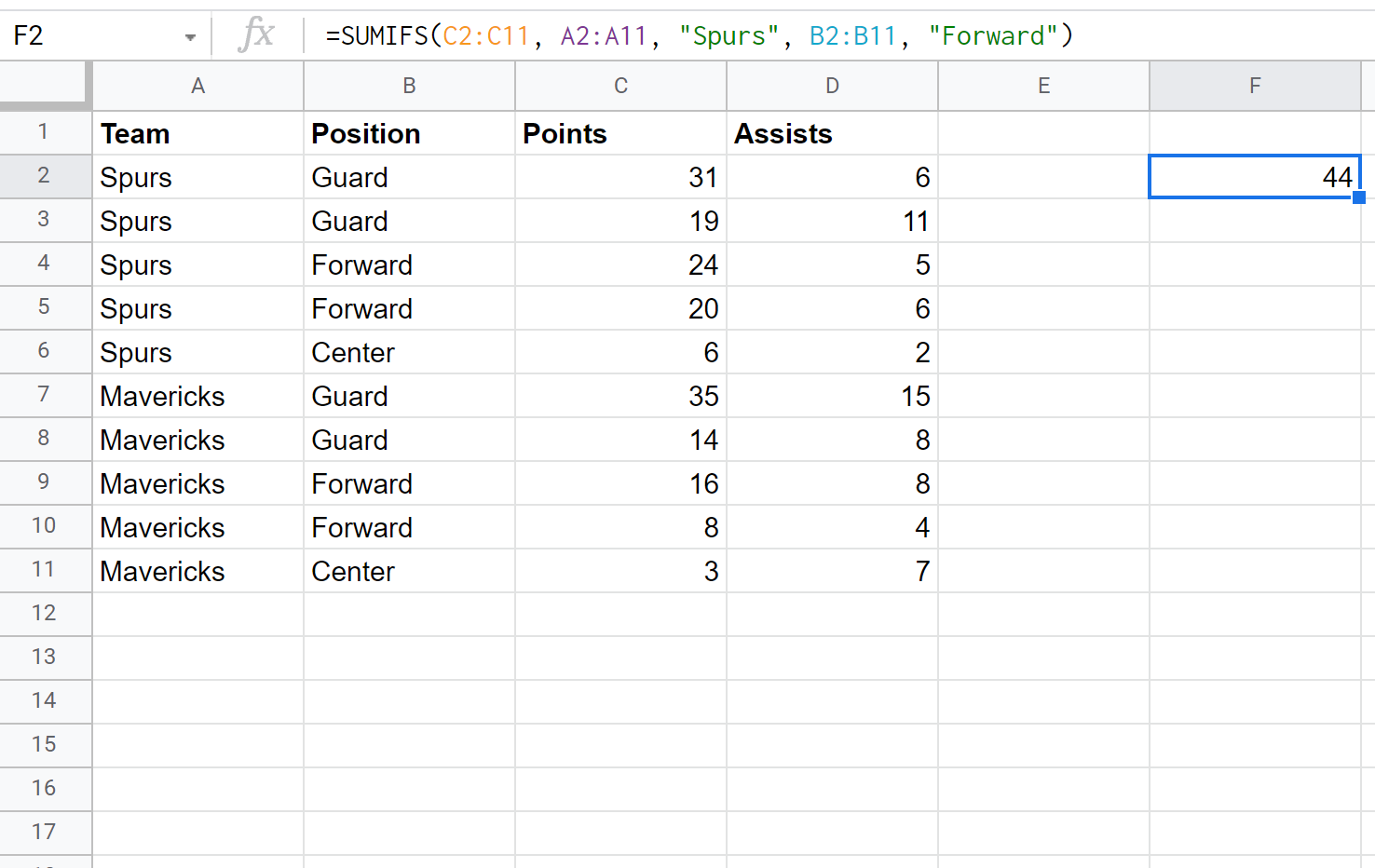Click the SUMIFS formula in the formula bar
The height and width of the screenshot is (868, 1375).
pos(699,36)
